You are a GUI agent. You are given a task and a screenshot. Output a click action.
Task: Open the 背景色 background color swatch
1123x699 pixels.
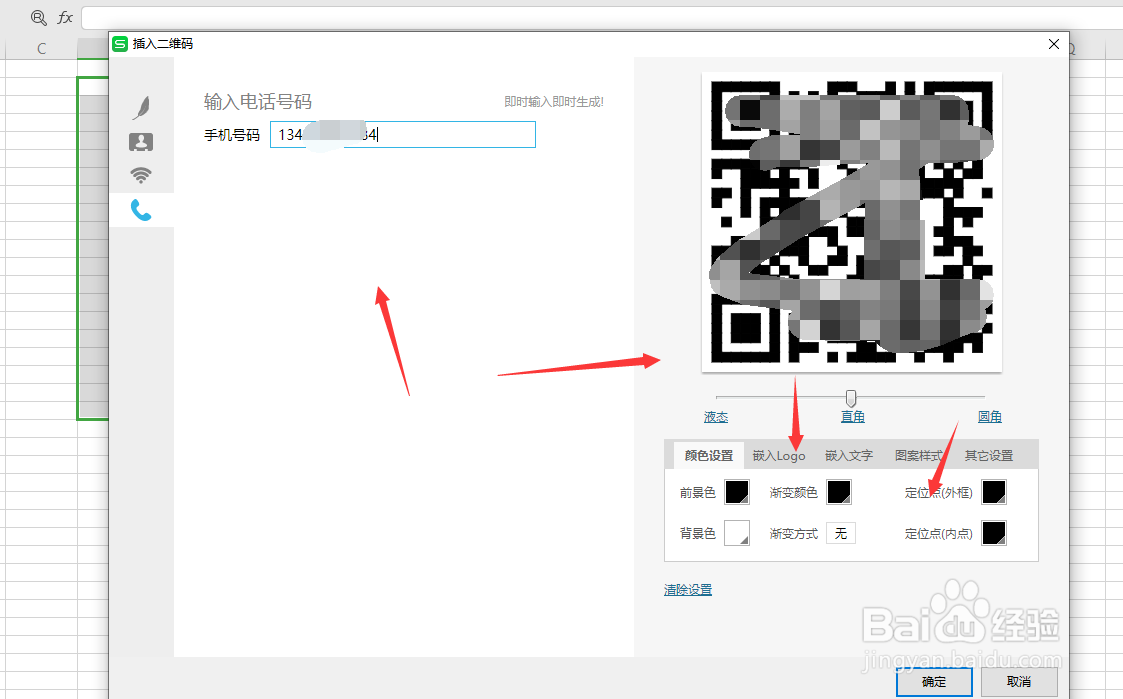(737, 533)
